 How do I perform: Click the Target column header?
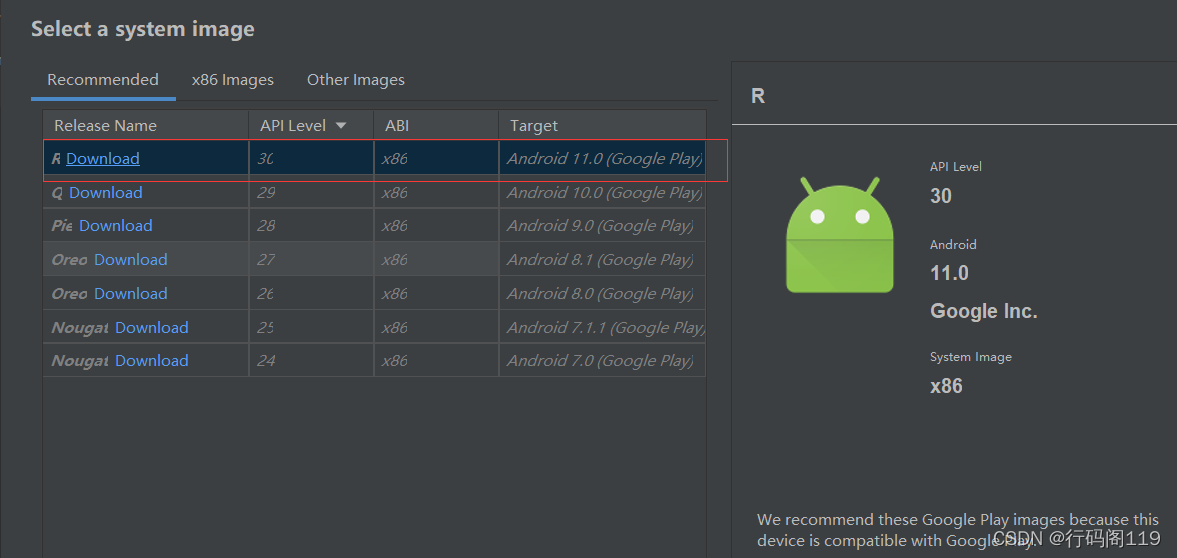(603, 125)
